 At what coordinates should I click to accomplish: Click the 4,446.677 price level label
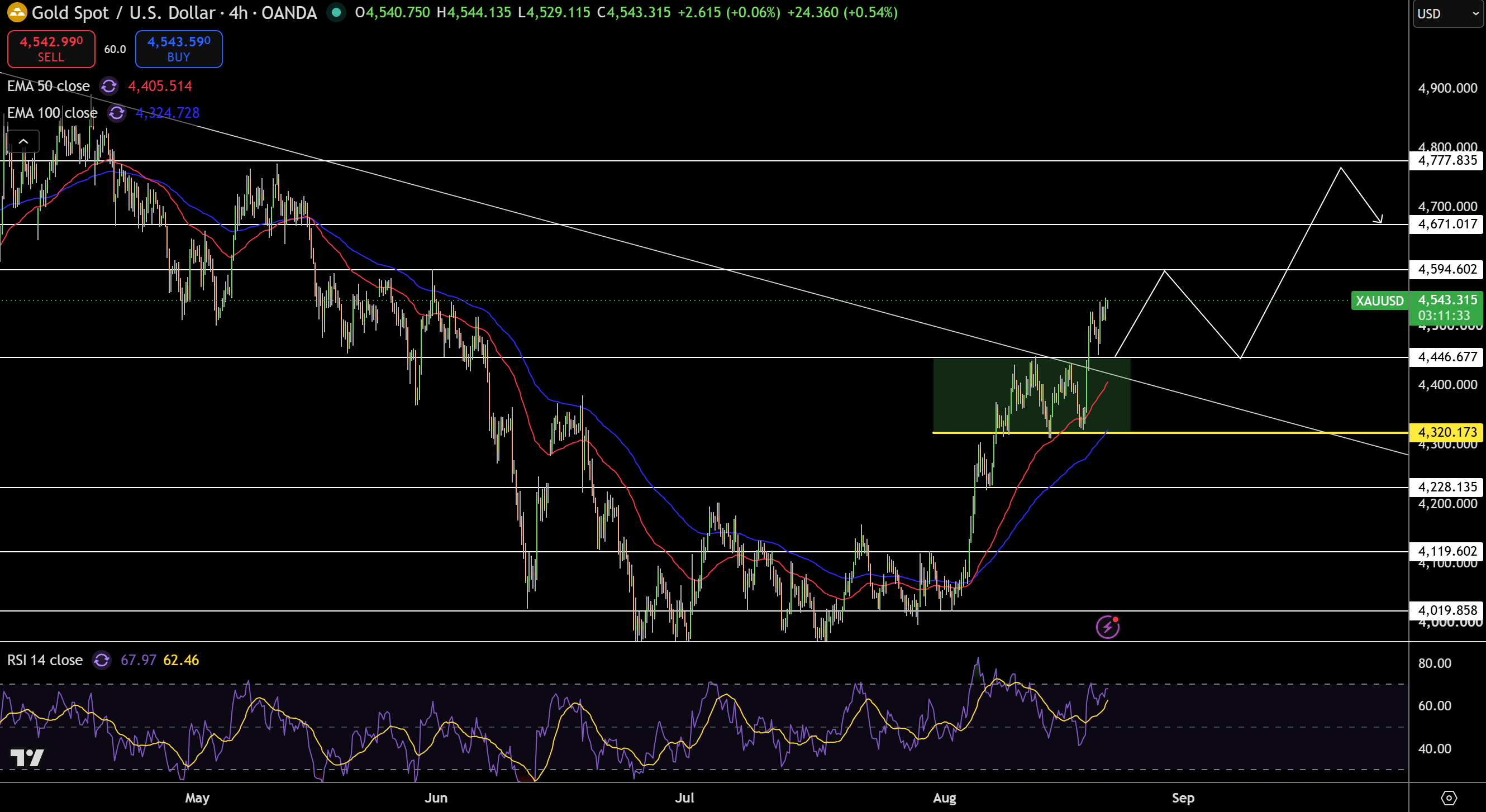coord(1447,357)
